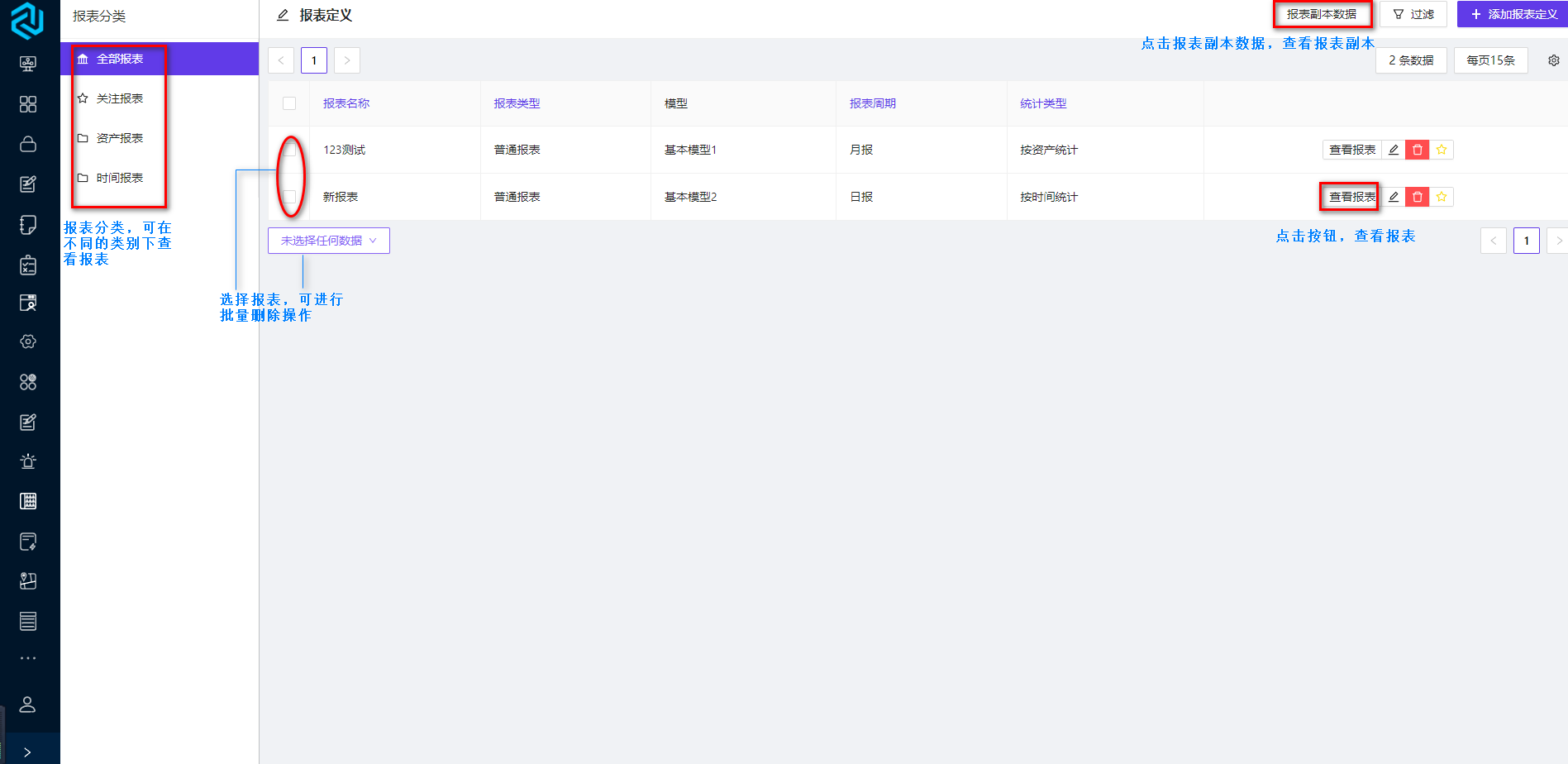
Task: Open the lined-list sidebar icon
Action: pos(28,621)
